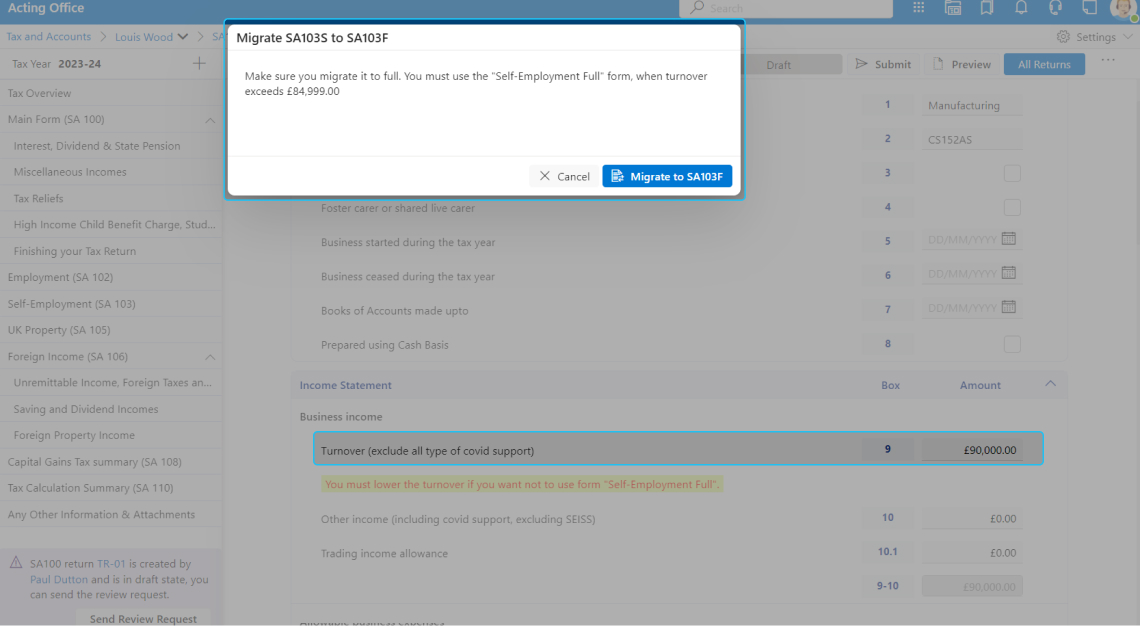Open calendar picker for Business started date

pos(1009,239)
